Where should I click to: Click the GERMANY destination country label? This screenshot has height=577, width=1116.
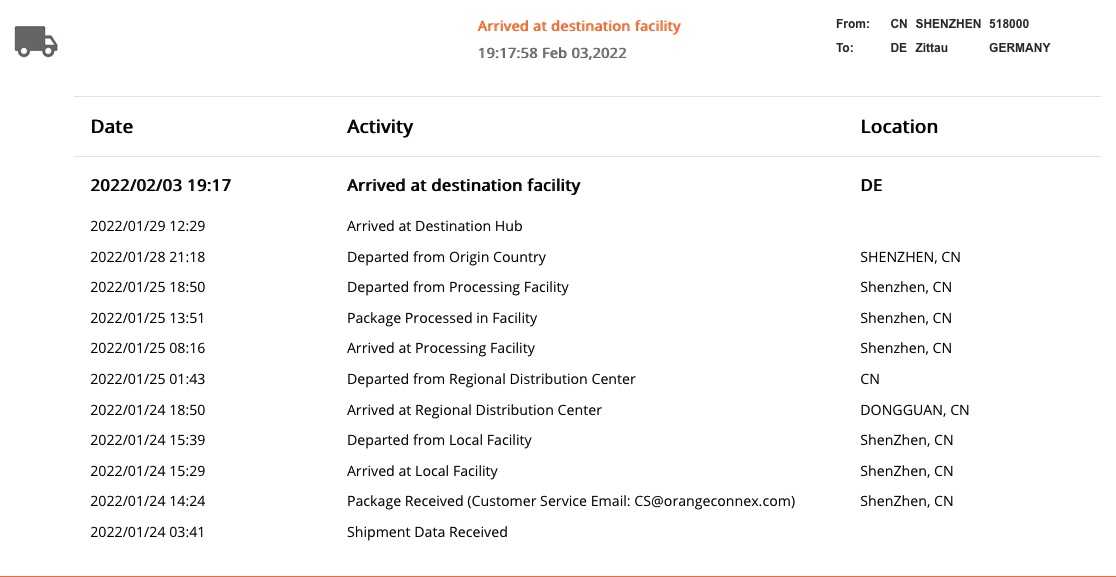[x=1020, y=48]
